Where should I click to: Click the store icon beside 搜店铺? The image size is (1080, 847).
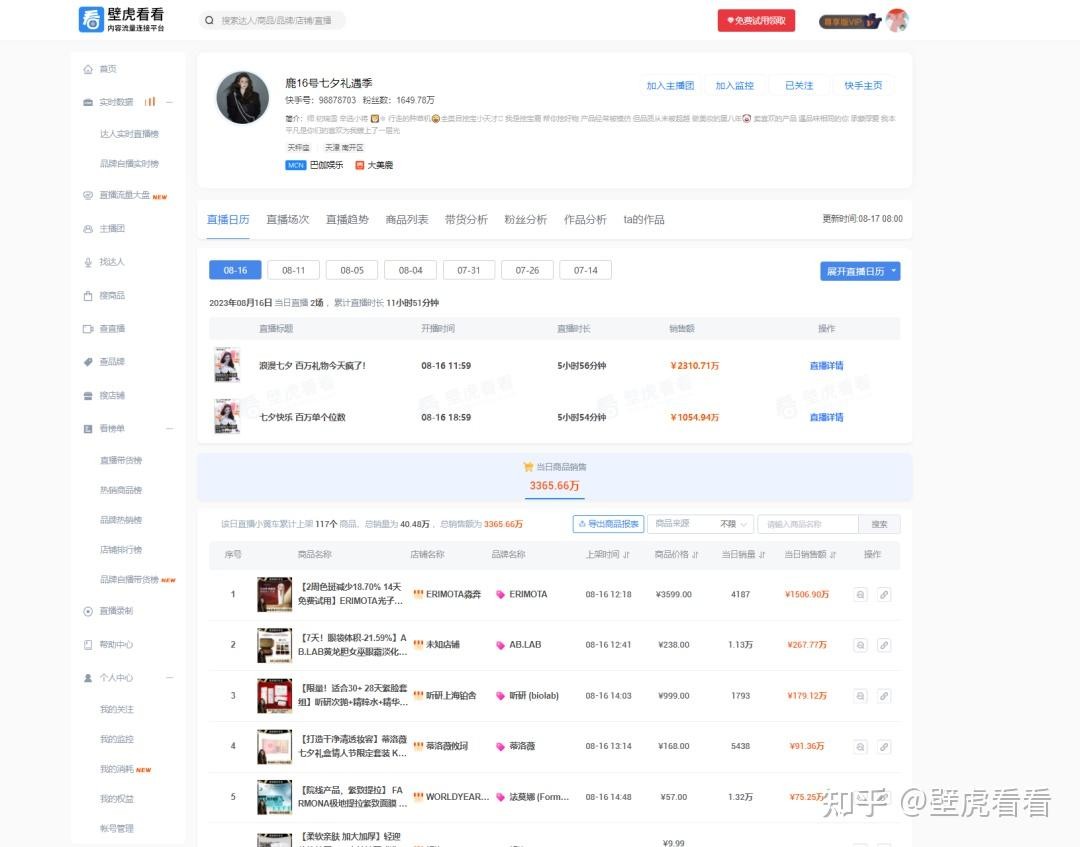(87, 395)
